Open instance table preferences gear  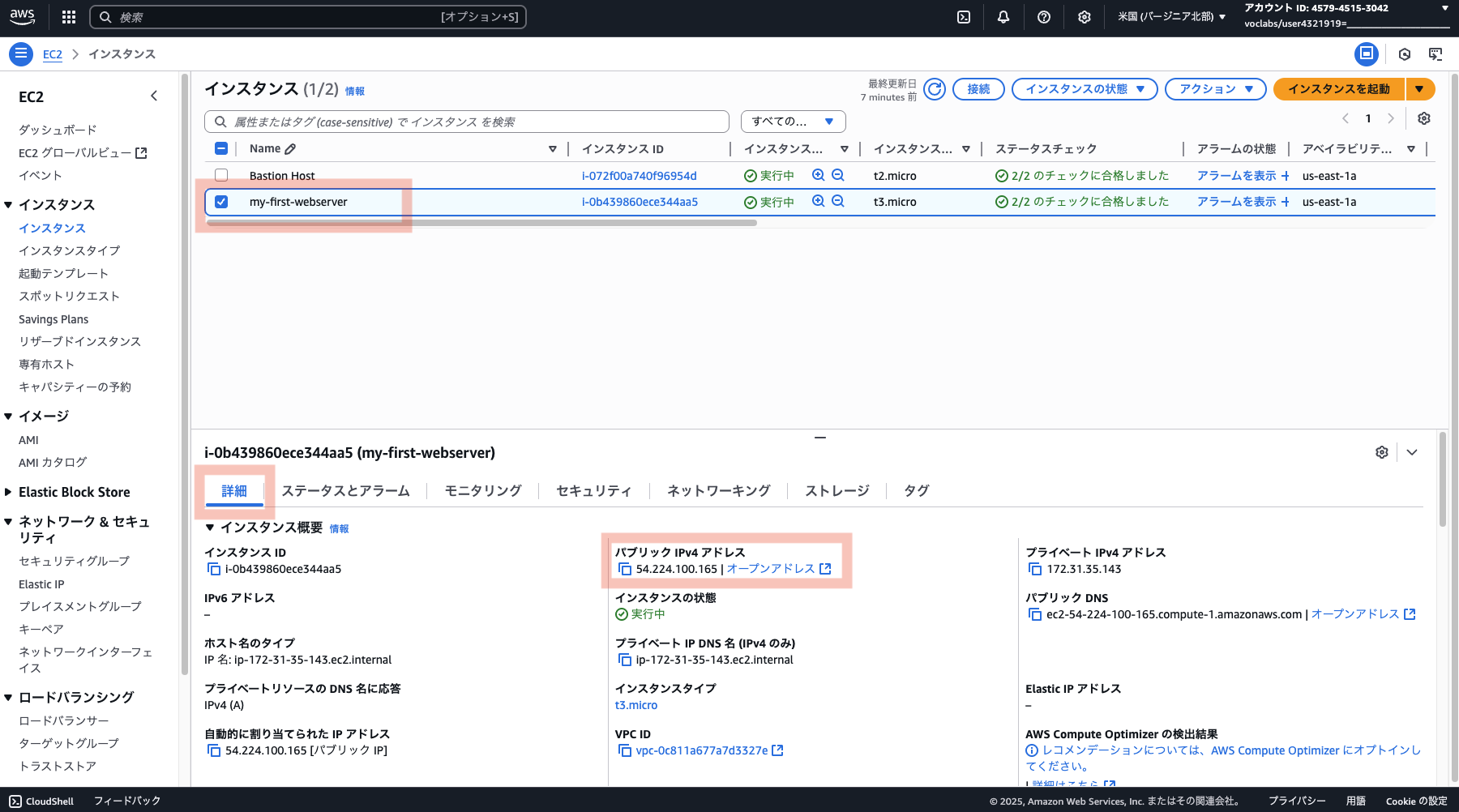pos(1424,118)
